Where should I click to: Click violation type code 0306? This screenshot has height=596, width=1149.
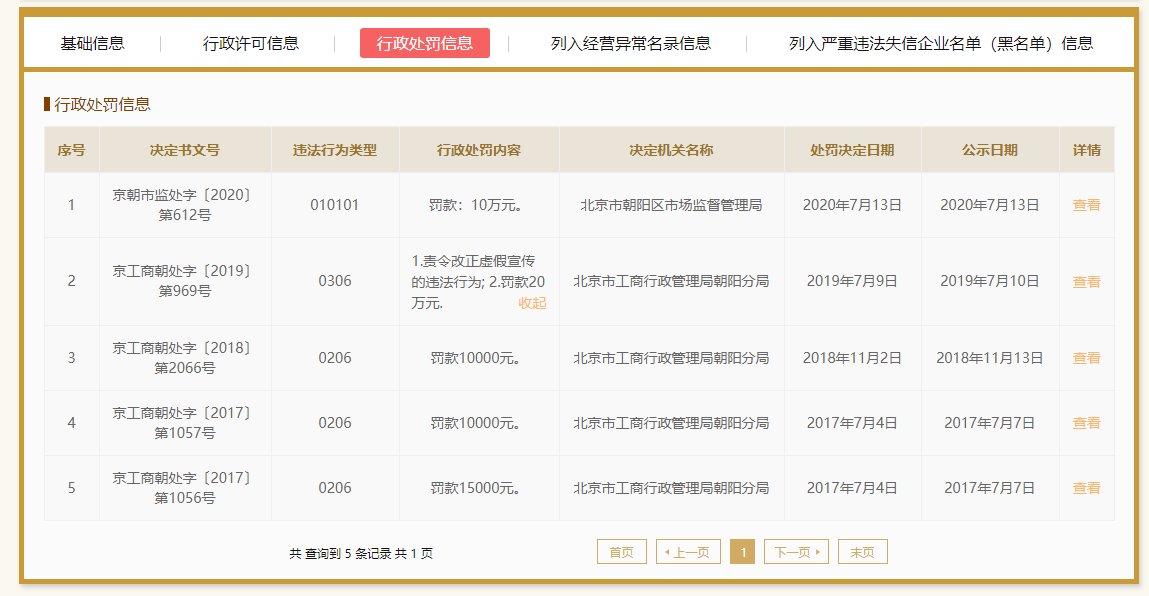tap(335, 282)
